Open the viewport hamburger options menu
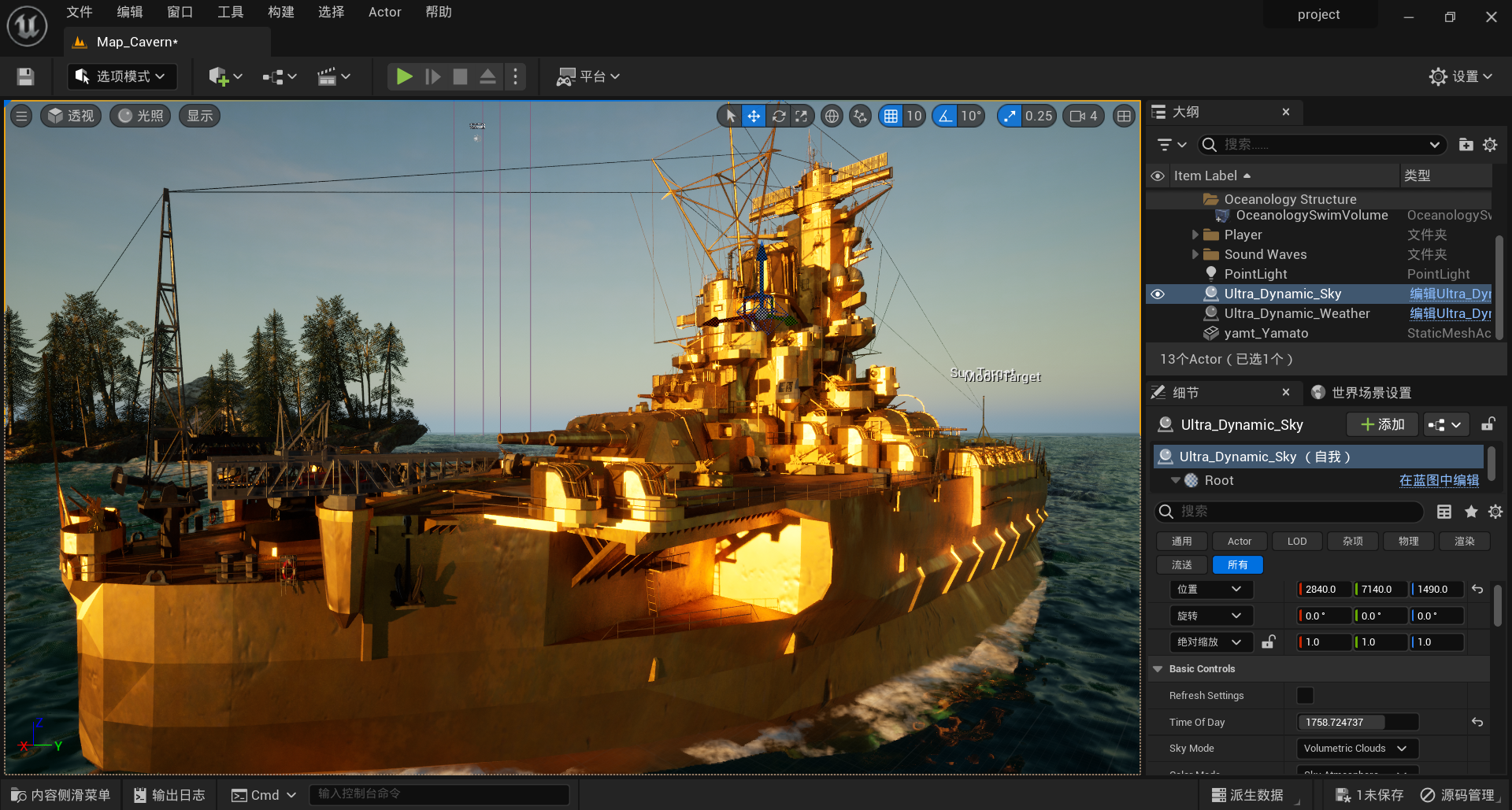Image resolution: width=1512 pixels, height=810 pixels. [21, 117]
